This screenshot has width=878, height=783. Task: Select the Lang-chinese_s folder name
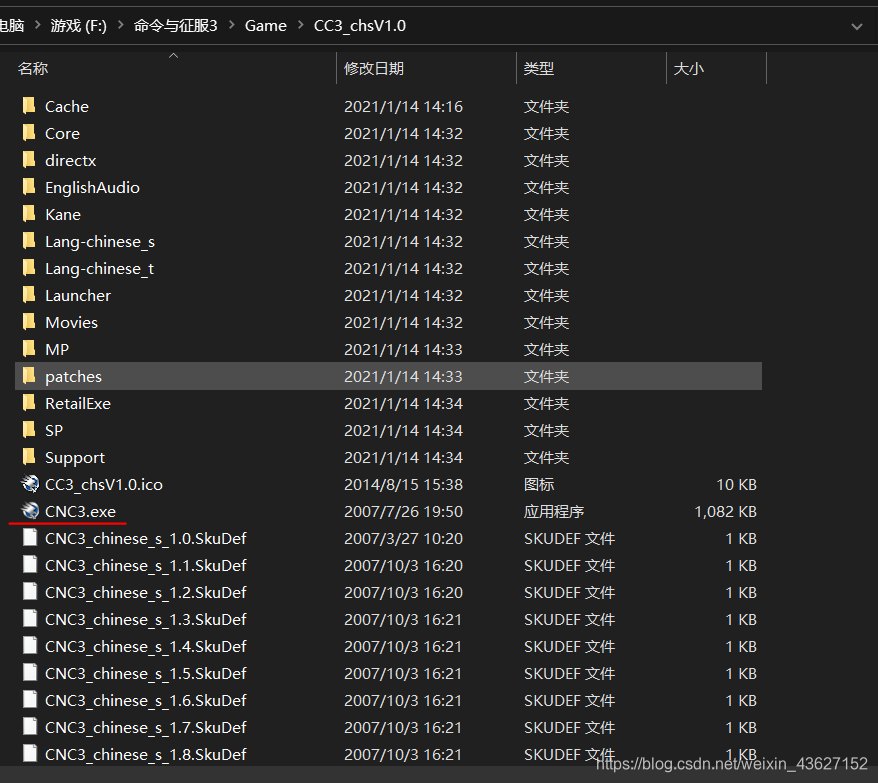pyautogui.click(x=100, y=241)
